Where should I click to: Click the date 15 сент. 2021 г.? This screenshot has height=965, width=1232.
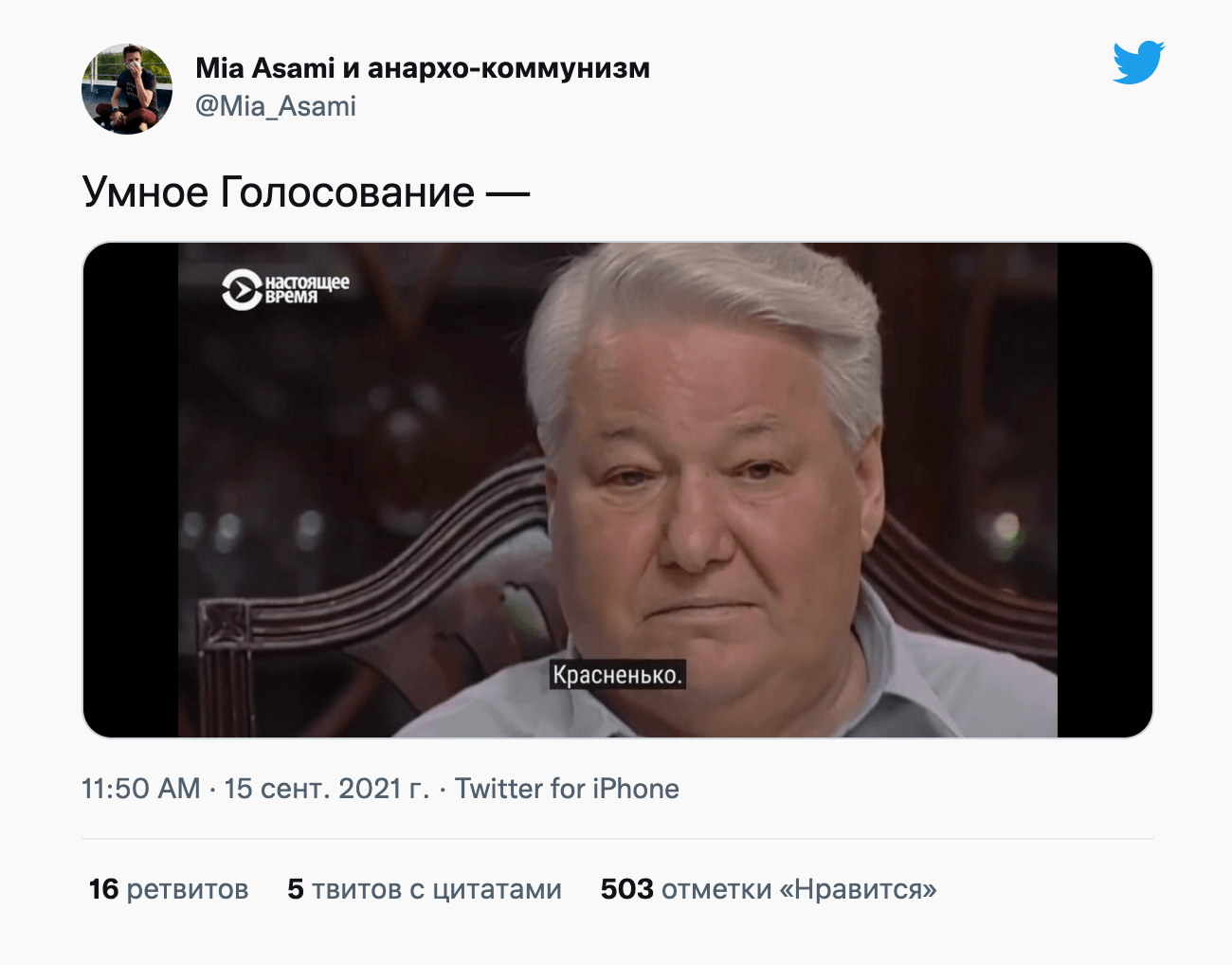[327, 789]
